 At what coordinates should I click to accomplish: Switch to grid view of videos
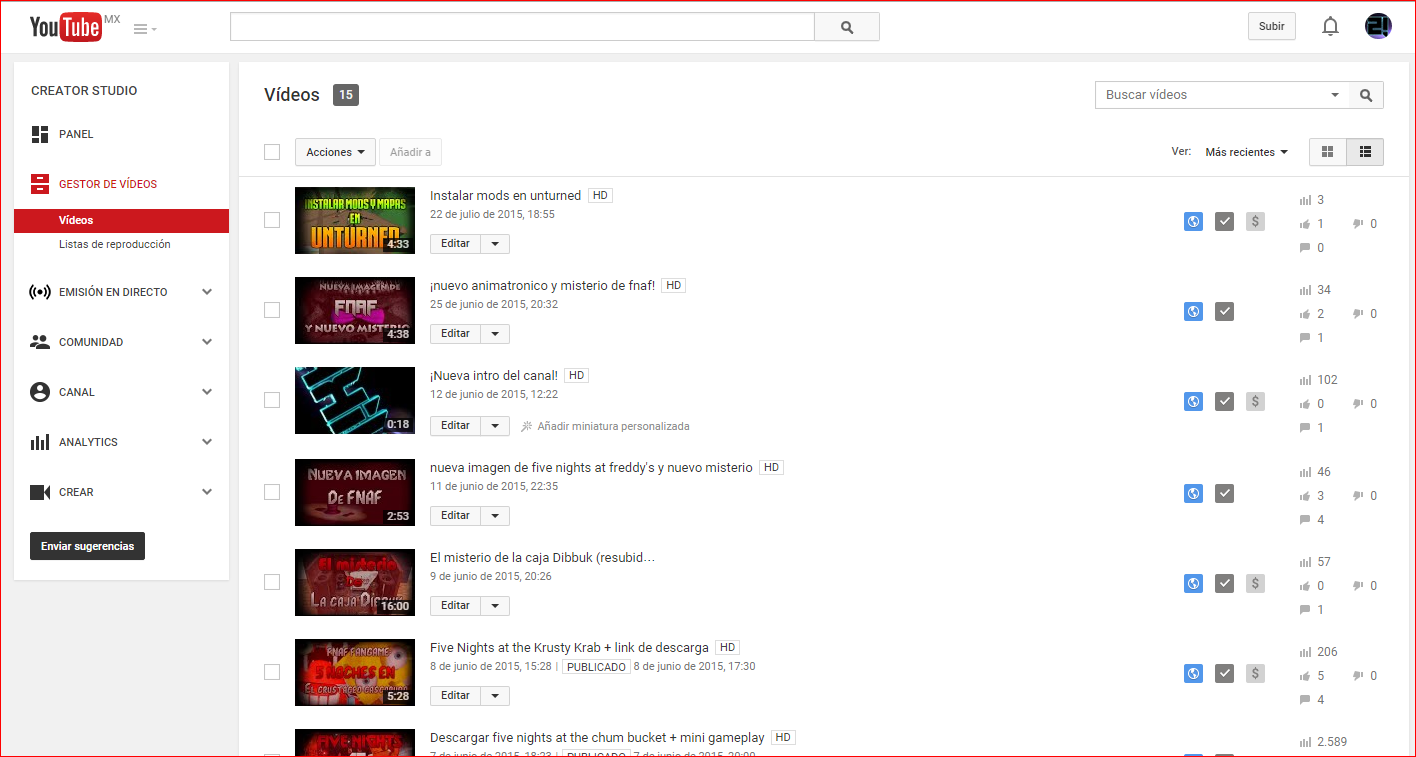(1328, 152)
